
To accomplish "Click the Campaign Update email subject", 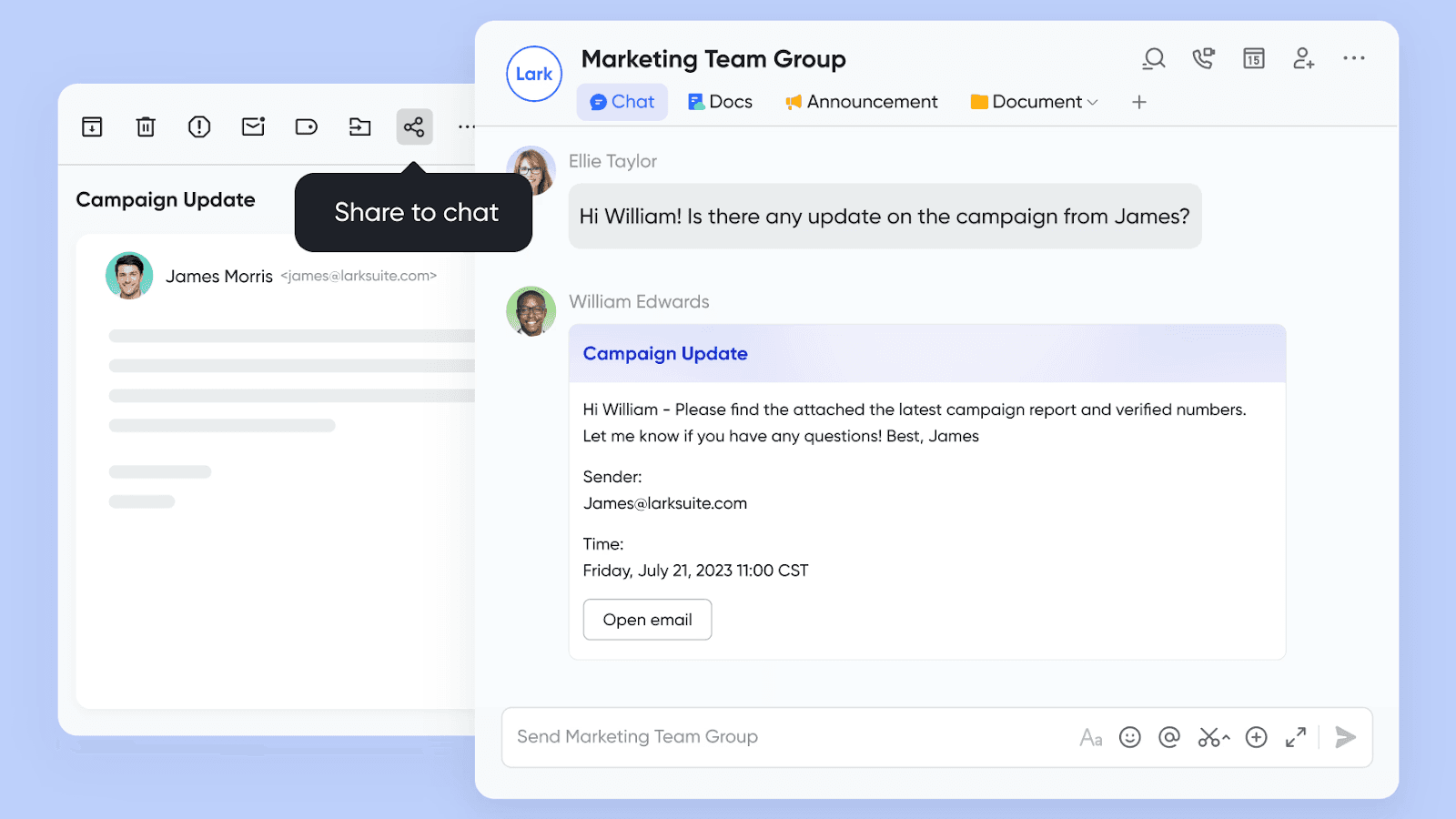I will tap(166, 200).
